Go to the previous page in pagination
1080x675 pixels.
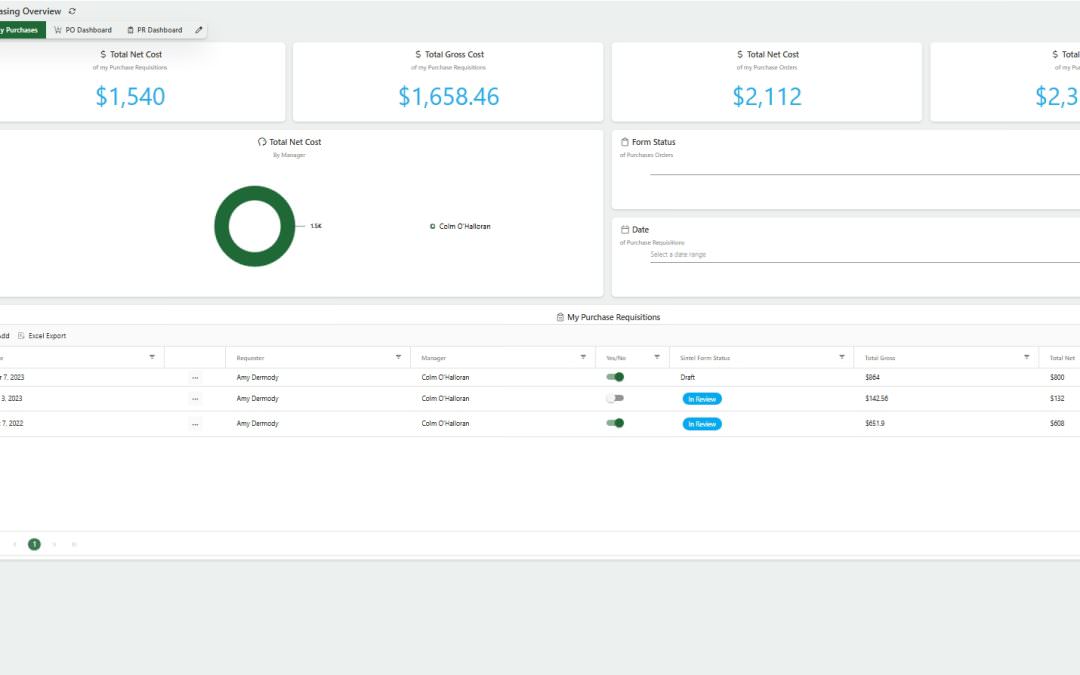[x=15, y=544]
